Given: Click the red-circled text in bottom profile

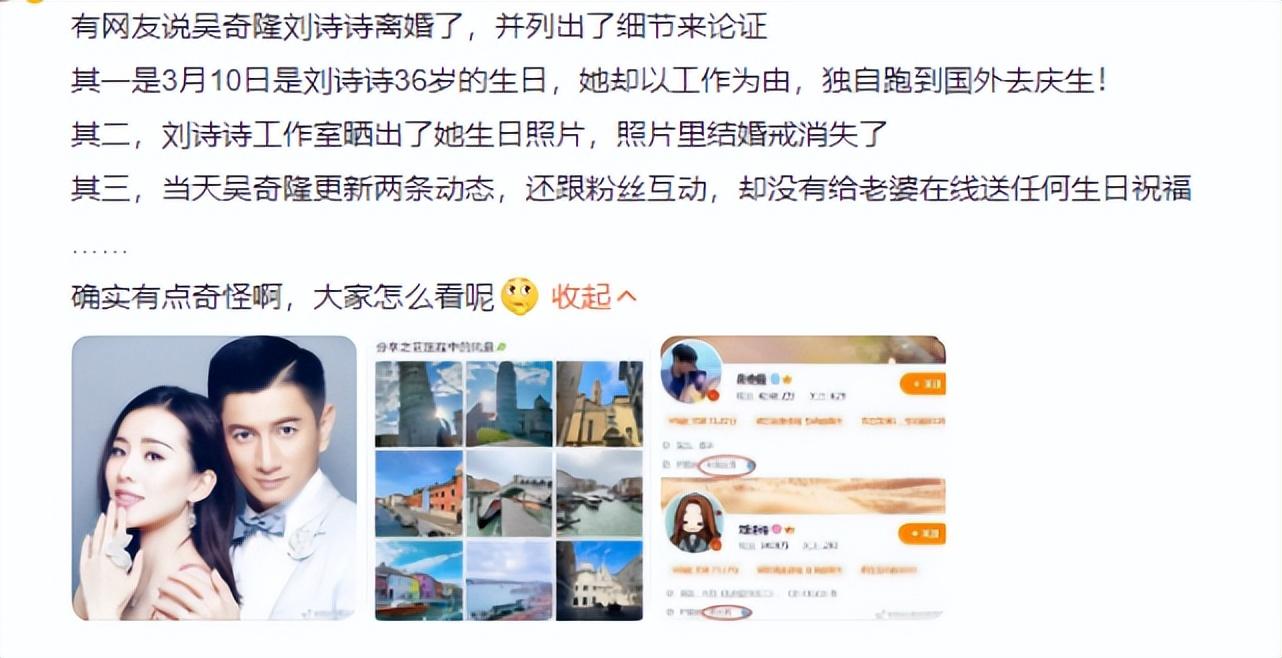Looking at the screenshot, I should point(725,611).
